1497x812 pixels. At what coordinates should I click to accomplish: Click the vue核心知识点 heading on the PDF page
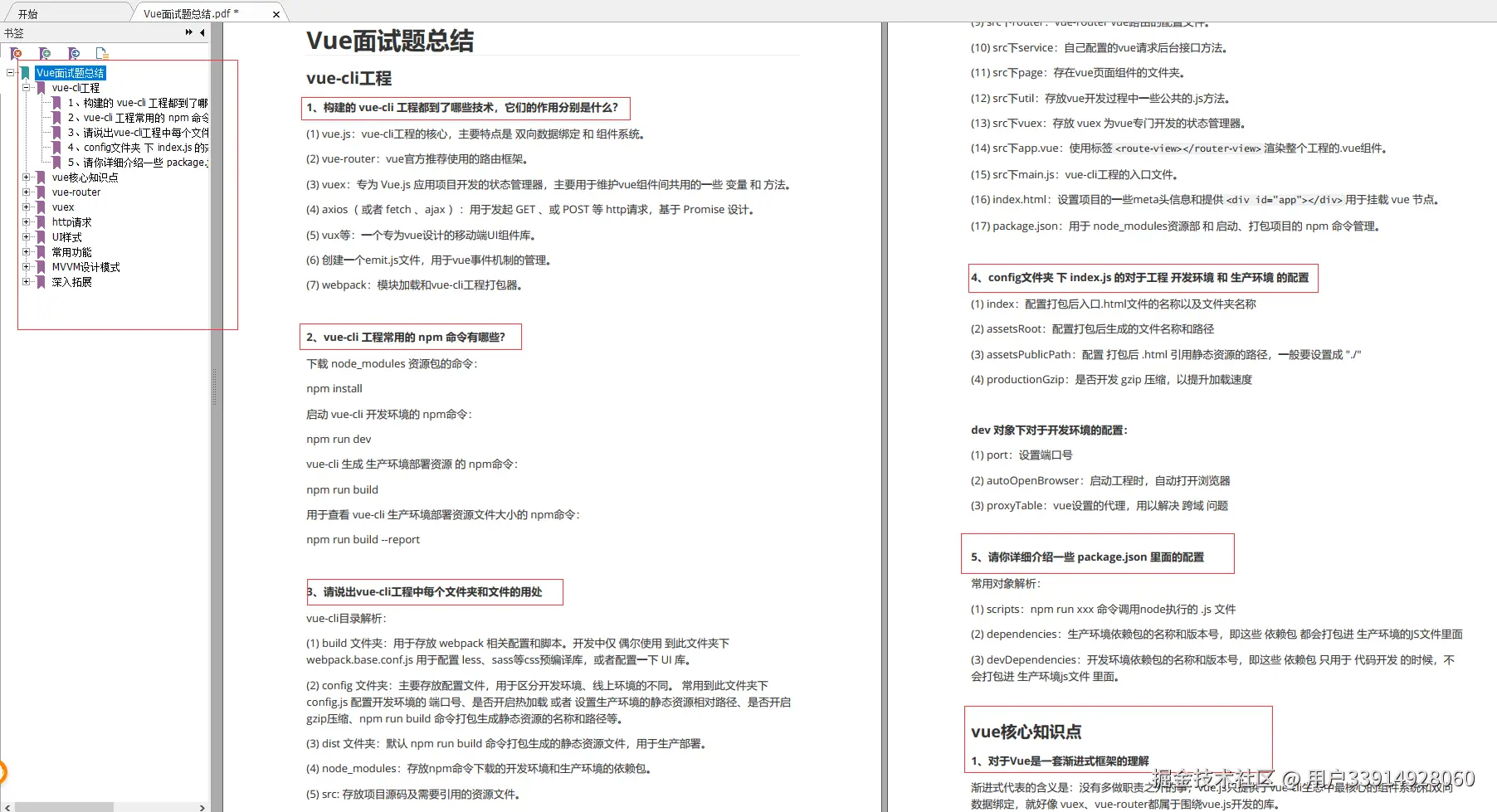point(1026,732)
